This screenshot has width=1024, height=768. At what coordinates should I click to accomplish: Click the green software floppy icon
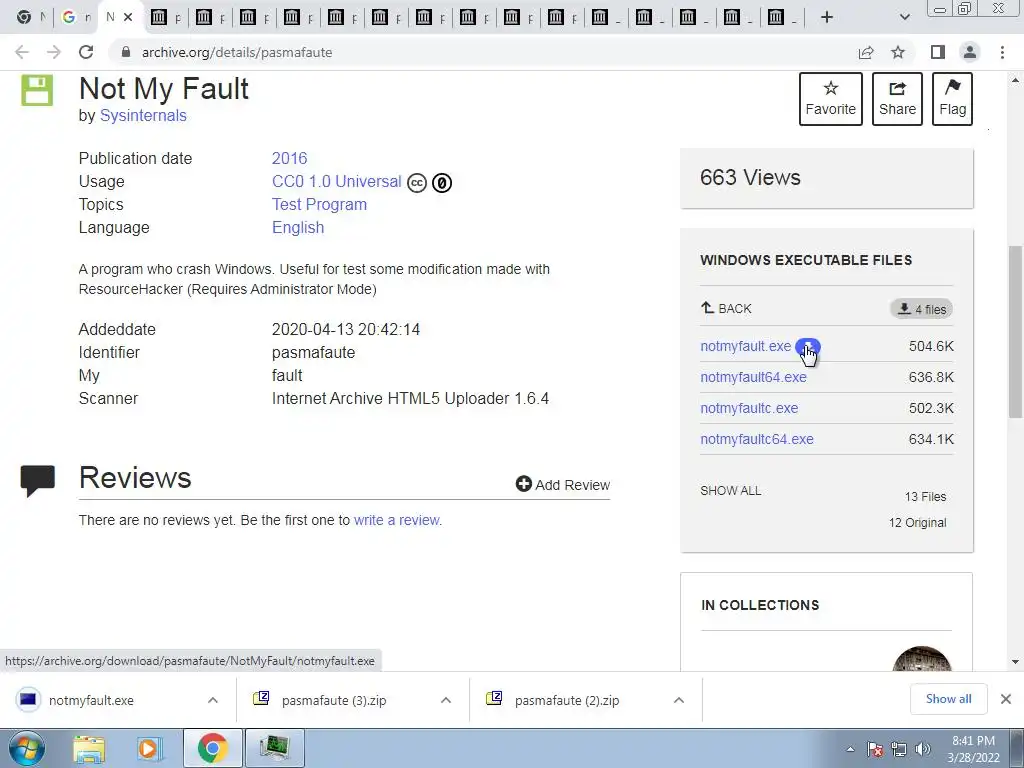click(37, 90)
